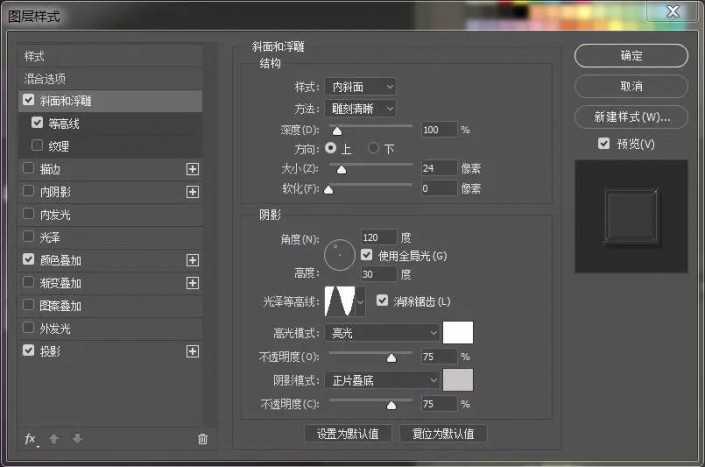Open the 样式 内斜面 dropdown
Screen dimensions: 705x467
360,87
